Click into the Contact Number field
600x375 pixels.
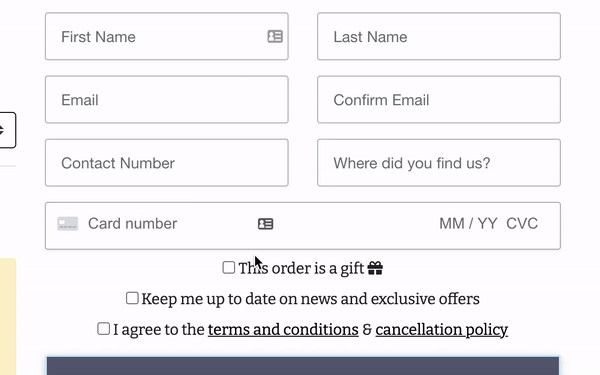coord(167,163)
